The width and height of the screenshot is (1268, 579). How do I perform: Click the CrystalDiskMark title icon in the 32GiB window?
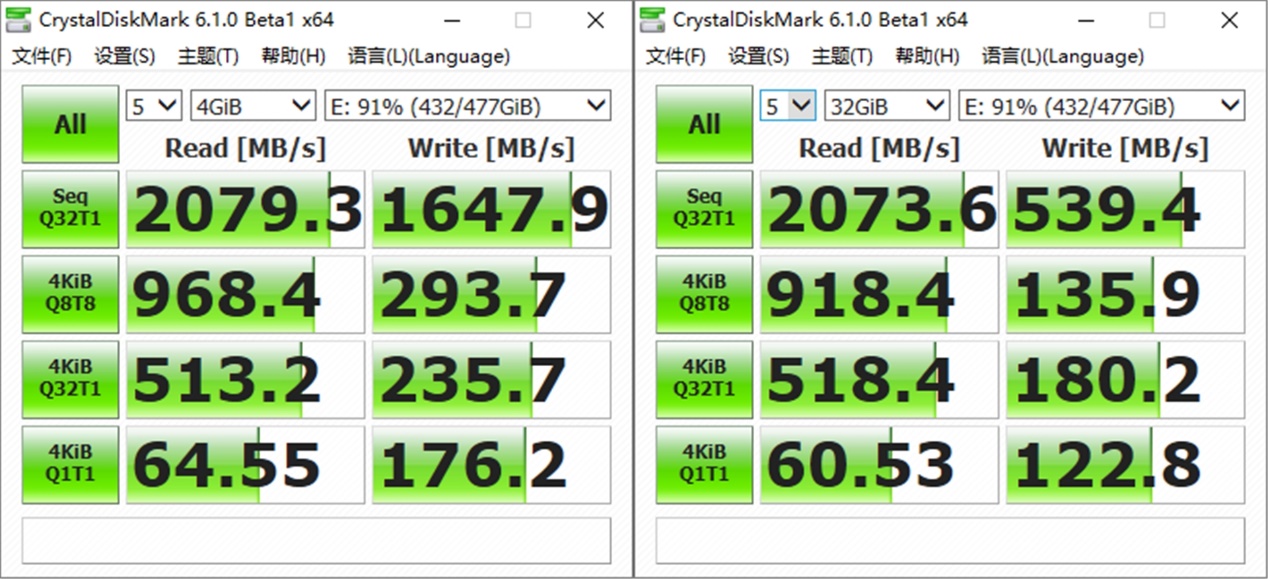(x=653, y=19)
